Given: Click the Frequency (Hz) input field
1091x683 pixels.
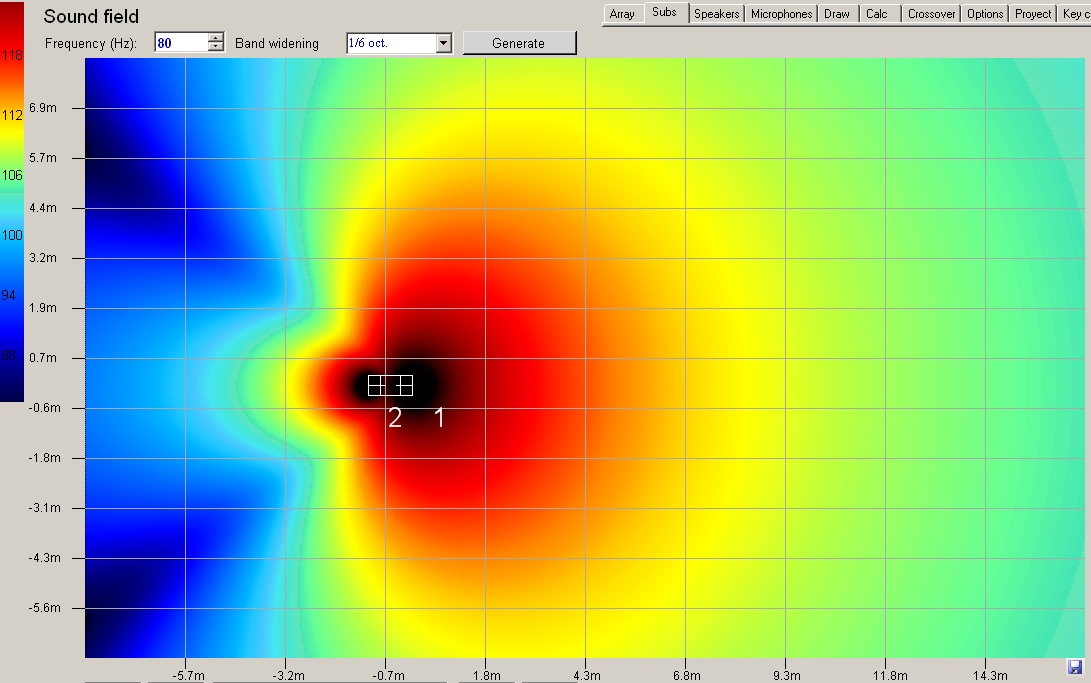Looking at the screenshot, I should 182,43.
